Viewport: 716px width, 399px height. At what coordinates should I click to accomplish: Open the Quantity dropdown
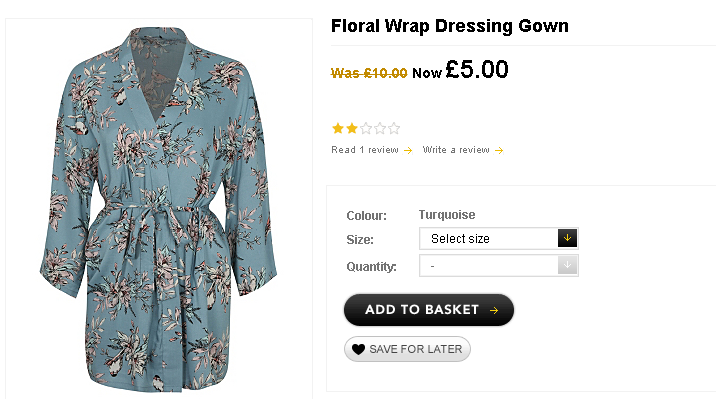499,265
